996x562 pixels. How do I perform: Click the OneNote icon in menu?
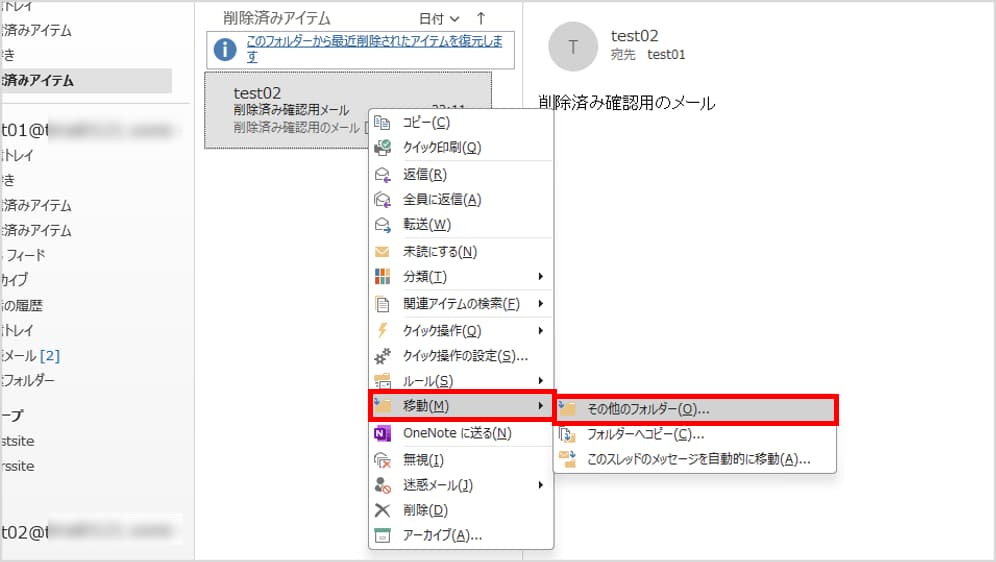point(381,433)
